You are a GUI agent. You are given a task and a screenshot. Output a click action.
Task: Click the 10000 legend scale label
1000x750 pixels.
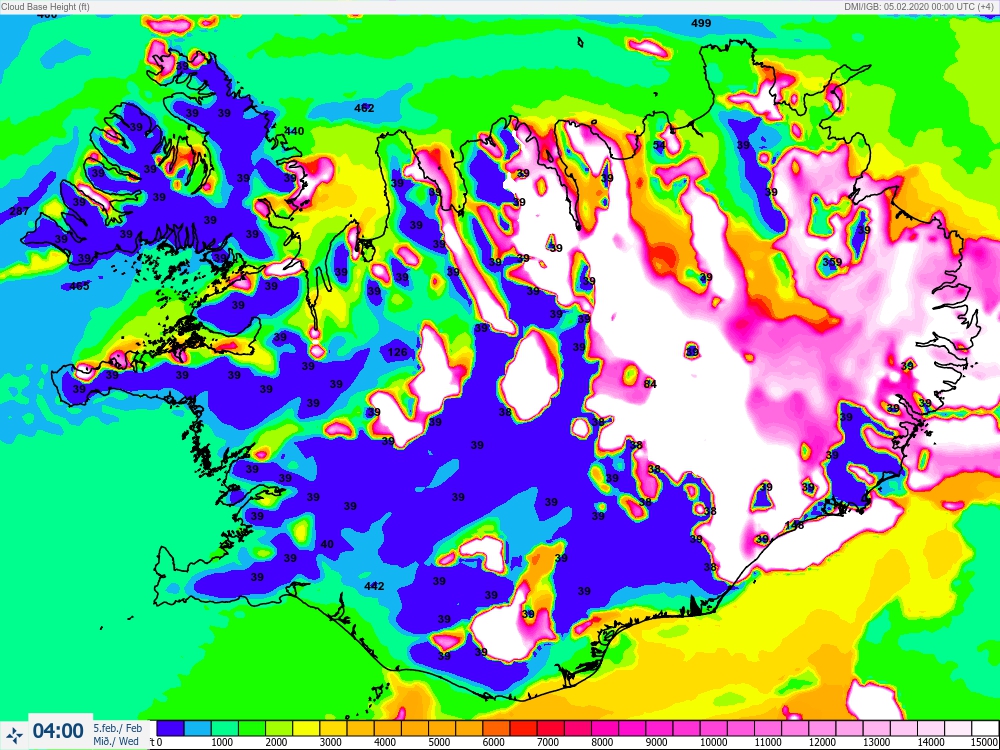713,742
